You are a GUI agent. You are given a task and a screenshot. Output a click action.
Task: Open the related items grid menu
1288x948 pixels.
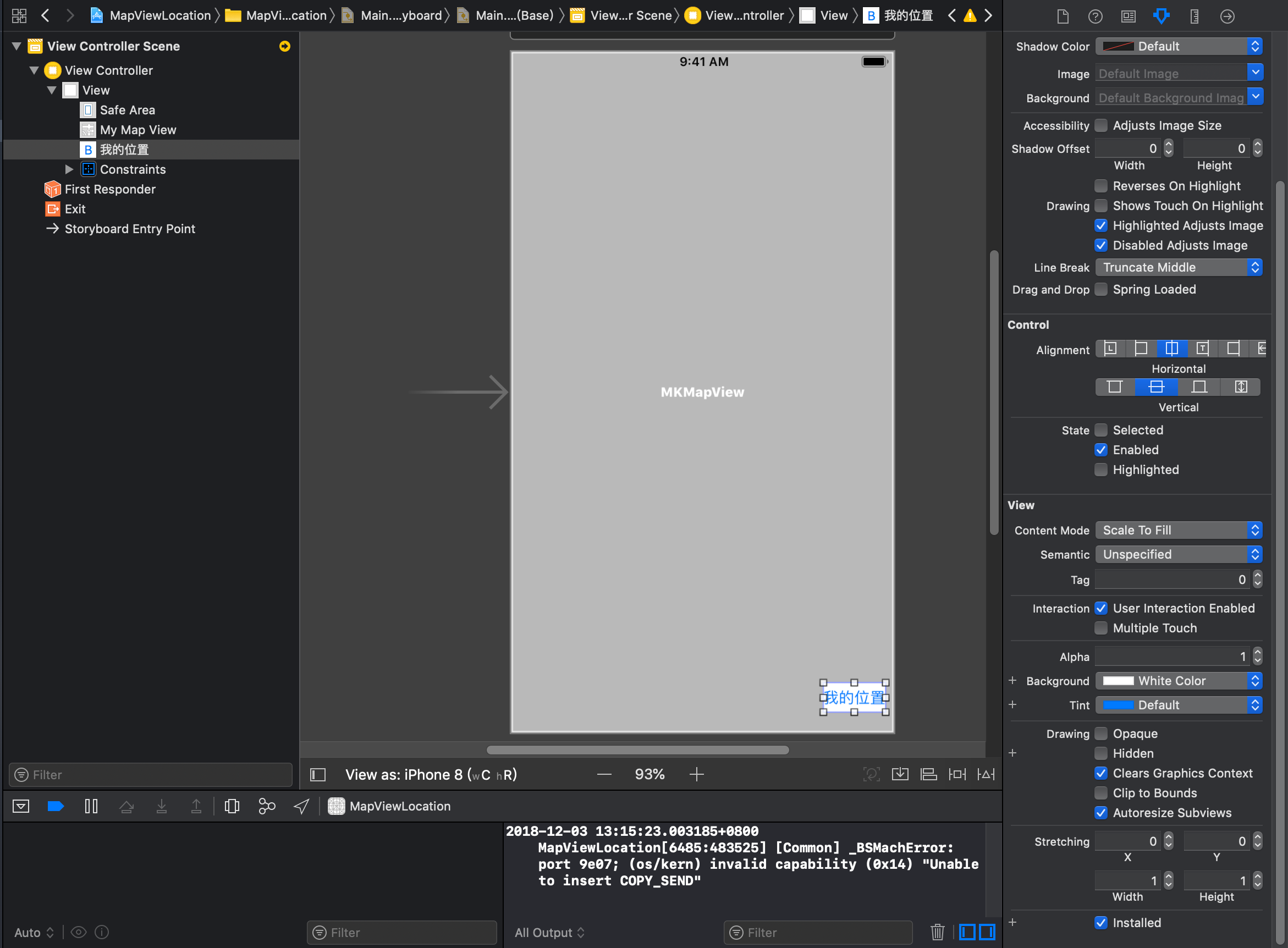click(x=19, y=15)
